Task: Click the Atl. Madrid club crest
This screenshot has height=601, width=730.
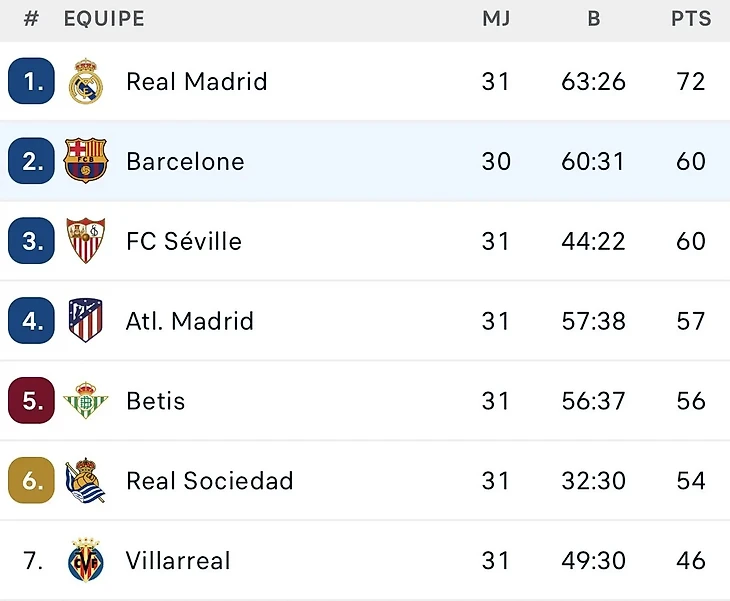Action: (86, 321)
